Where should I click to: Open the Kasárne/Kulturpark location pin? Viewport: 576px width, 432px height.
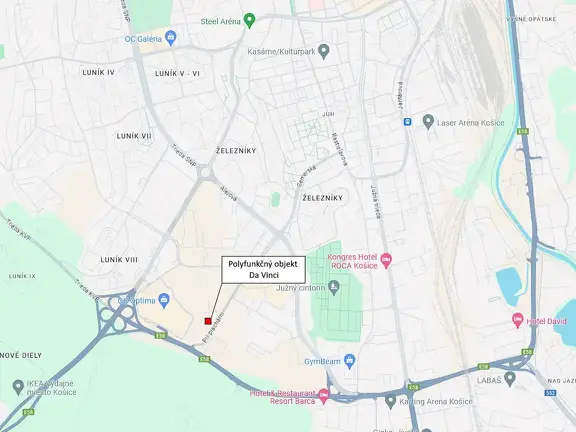click(324, 51)
